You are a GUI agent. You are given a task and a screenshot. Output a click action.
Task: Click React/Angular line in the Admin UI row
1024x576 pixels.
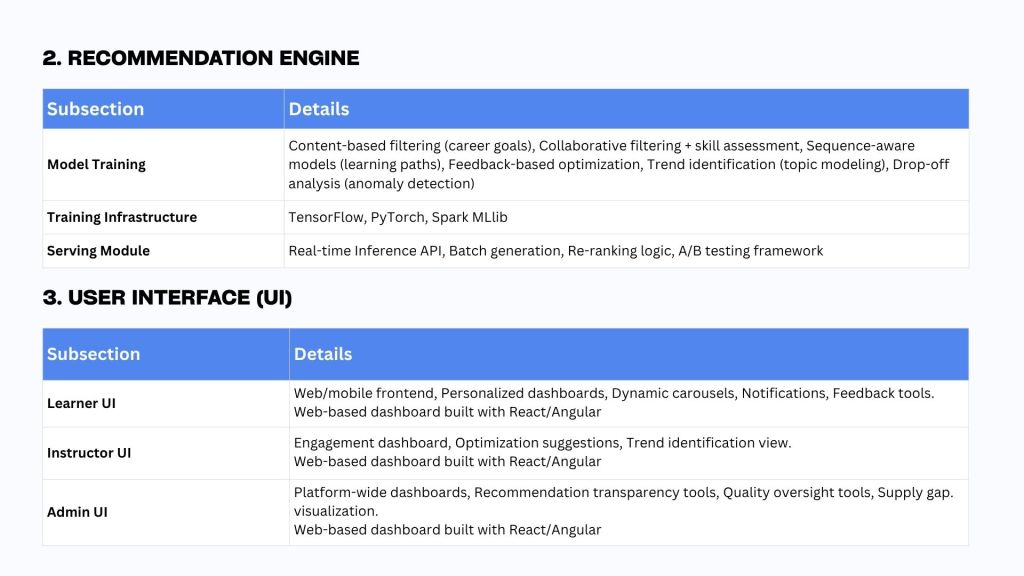(447, 530)
